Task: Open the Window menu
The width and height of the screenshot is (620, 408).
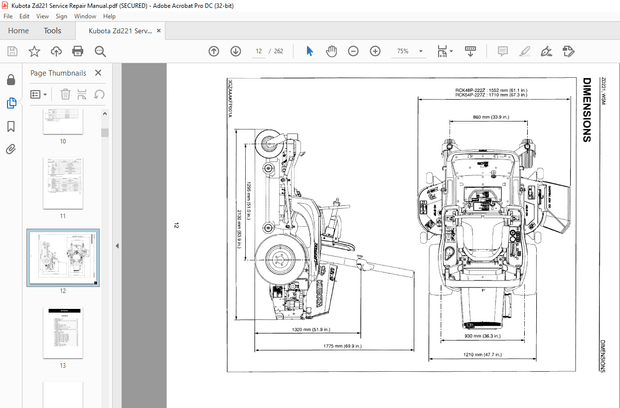Action: click(x=85, y=16)
